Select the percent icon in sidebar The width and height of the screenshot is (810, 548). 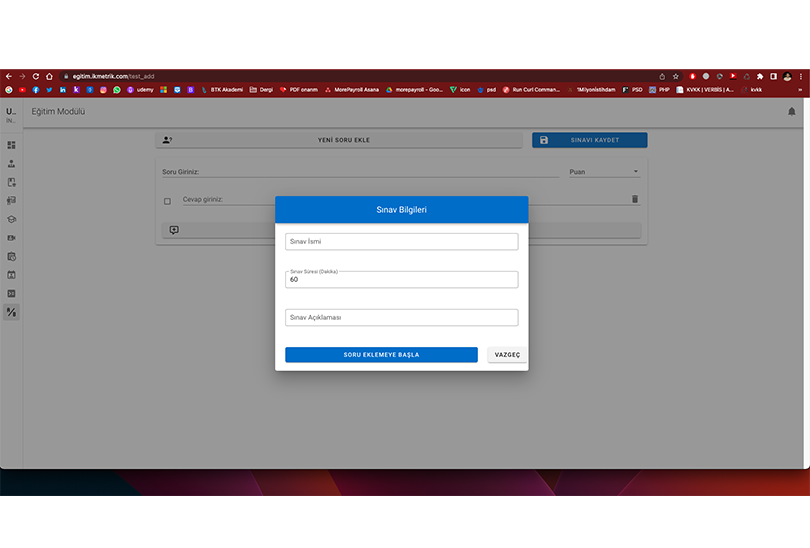coord(11,312)
